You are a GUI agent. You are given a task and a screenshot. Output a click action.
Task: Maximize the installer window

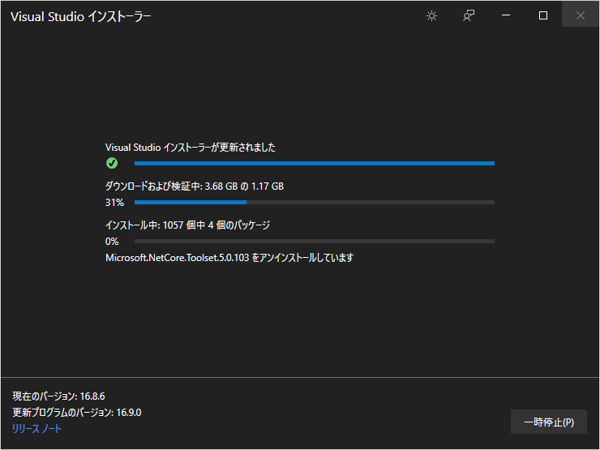point(543,16)
